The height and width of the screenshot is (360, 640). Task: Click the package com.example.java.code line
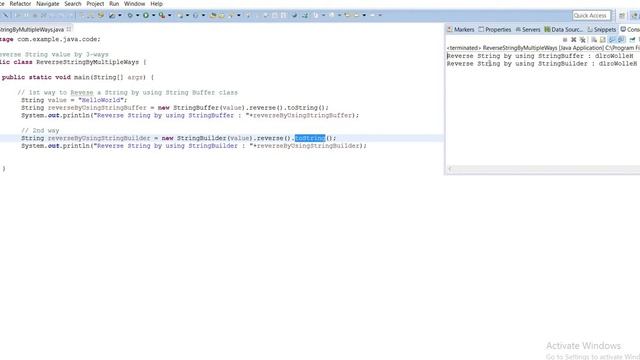tap(50, 39)
